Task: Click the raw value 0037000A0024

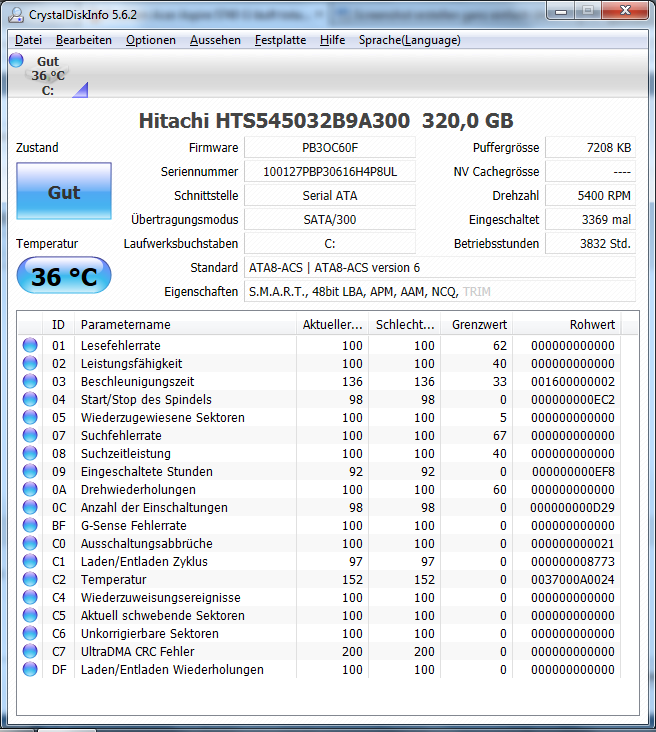Action: pos(573,579)
